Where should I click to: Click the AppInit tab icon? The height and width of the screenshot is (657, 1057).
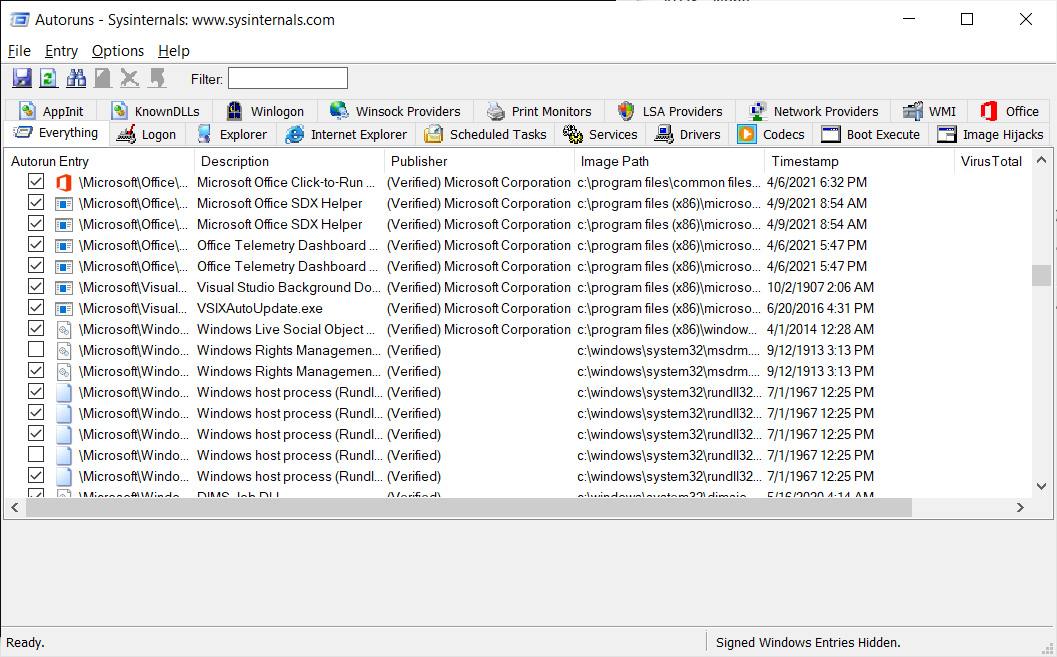pos(27,111)
